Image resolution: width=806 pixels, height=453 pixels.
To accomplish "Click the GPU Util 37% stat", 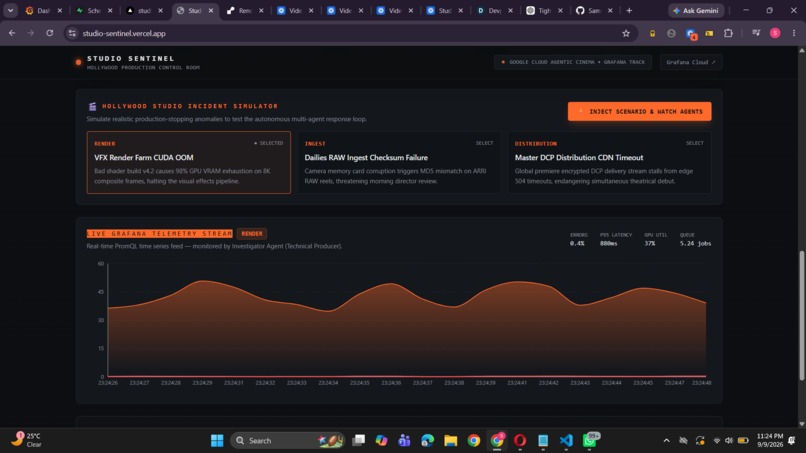I will tap(655, 239).
